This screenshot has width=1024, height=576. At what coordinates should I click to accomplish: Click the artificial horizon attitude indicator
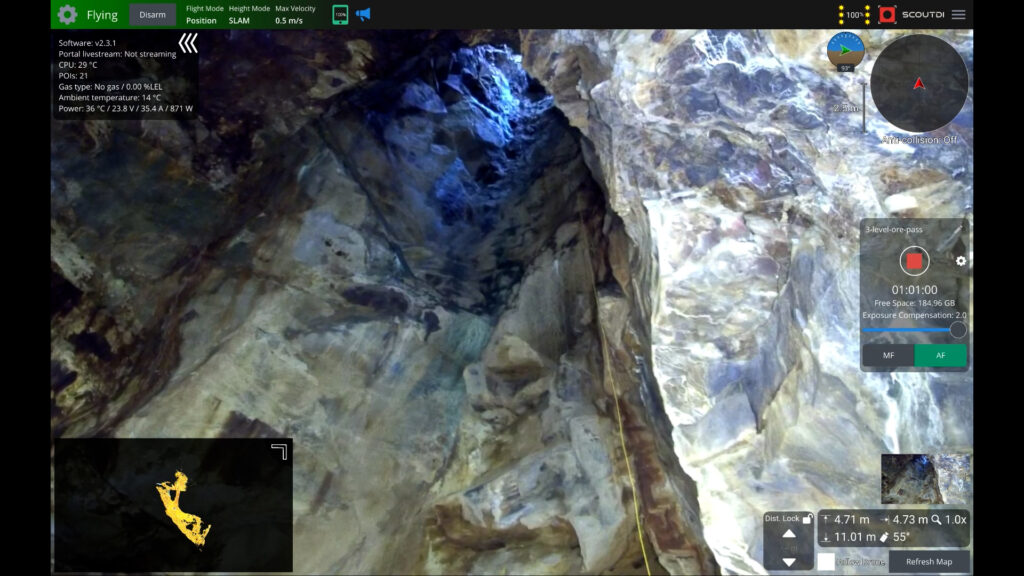pos(846,50)
